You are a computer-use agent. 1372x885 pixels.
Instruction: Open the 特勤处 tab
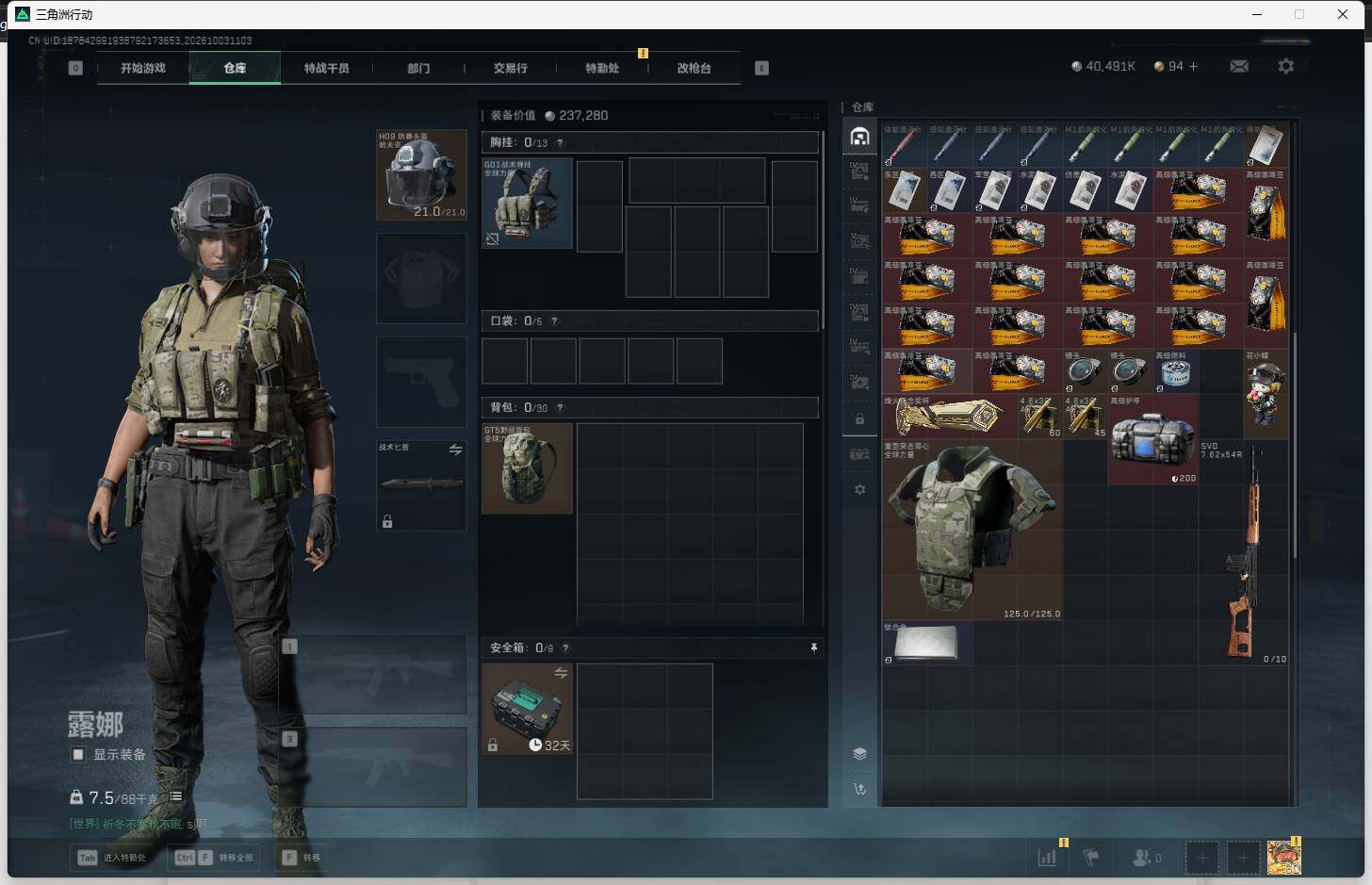(x=602, y=68)
